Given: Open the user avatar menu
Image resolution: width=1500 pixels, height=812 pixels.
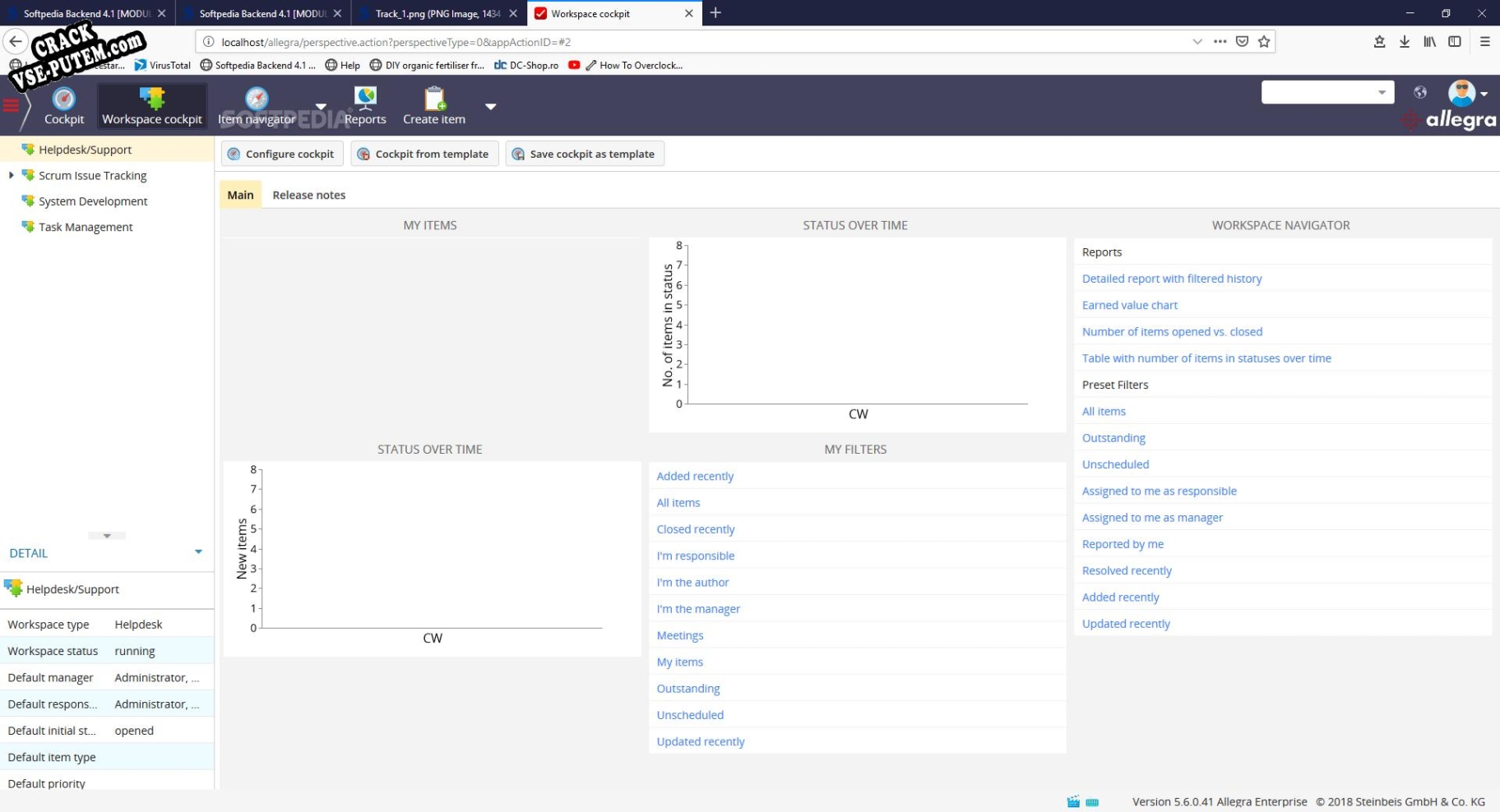Looking at the screenshot, I should 1467,93.
